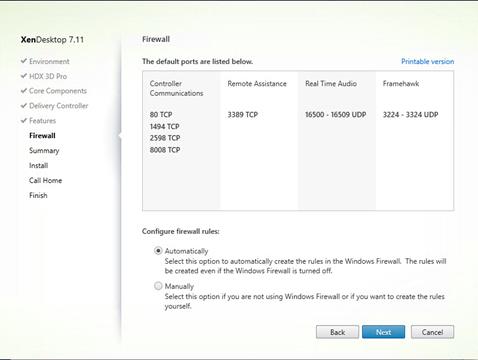Click the Remote Assistance column header

pyautogui.click(x=257, y=84)
